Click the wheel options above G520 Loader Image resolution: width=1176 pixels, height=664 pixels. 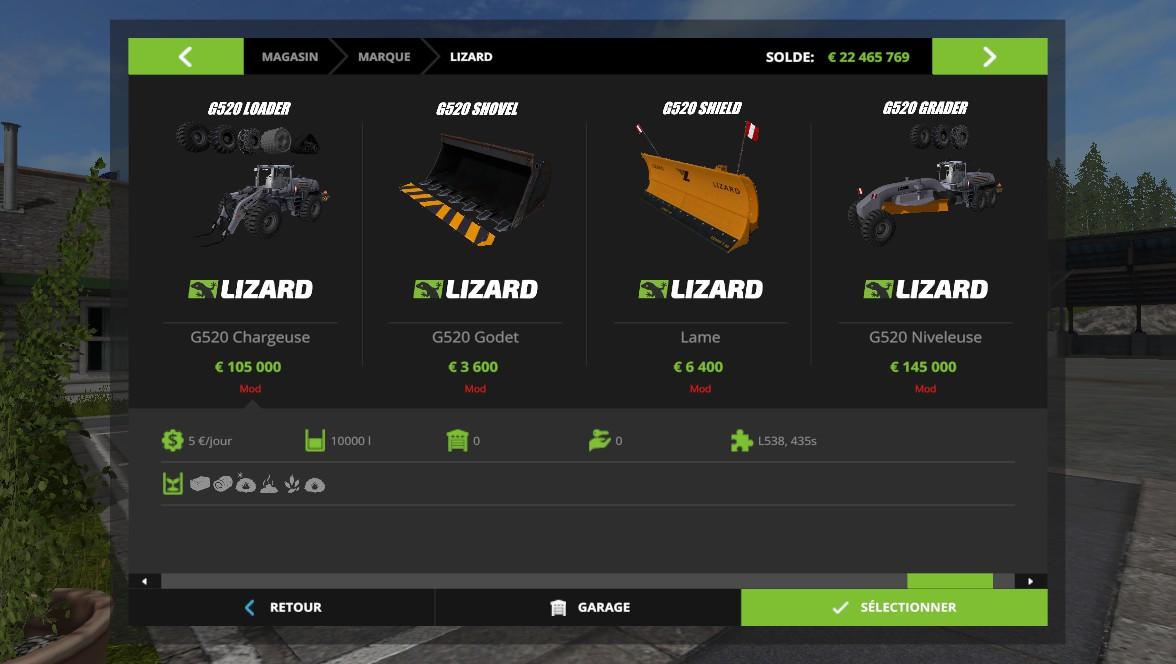pos(248,140)
